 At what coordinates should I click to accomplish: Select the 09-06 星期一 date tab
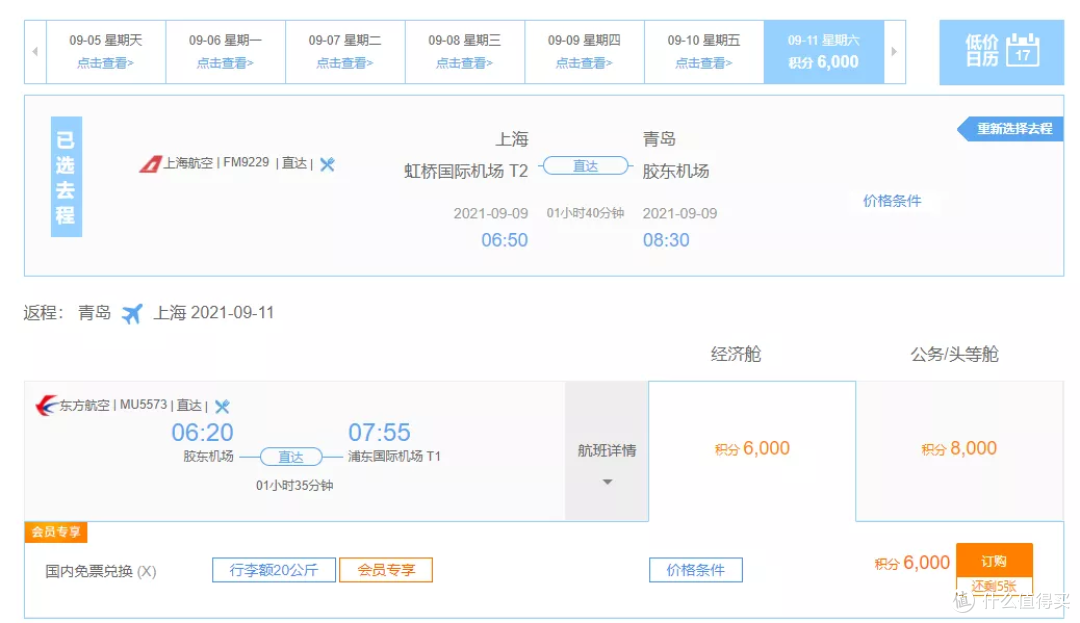click(x=226, y=52)
